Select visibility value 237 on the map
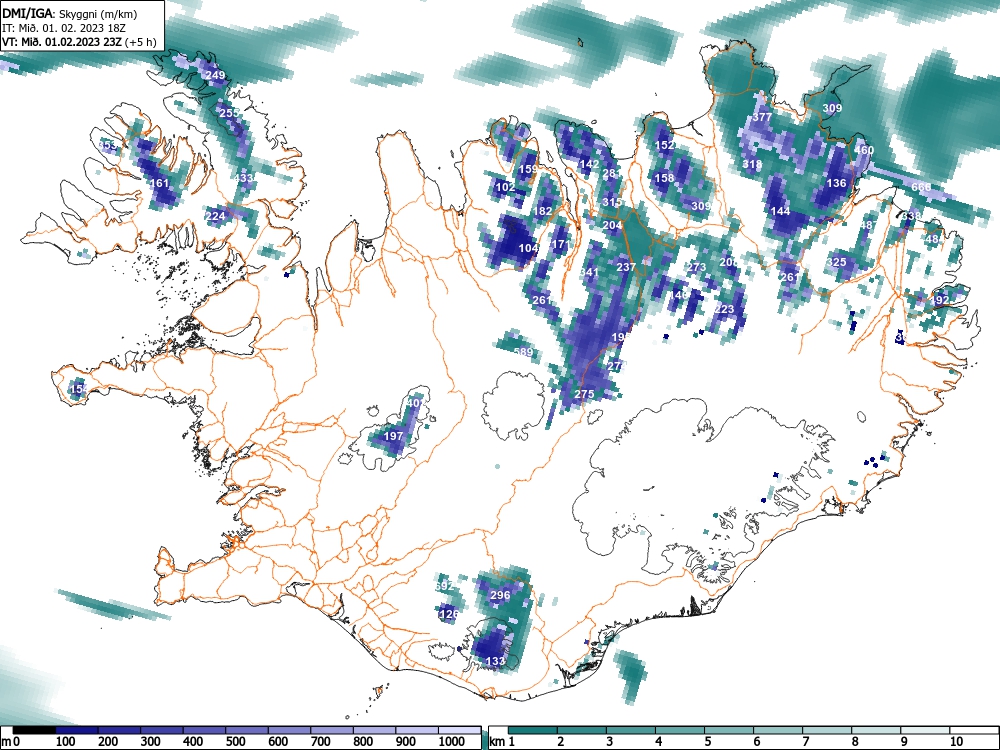Image resolution: width=1000 pixels, height=750 pixels. (x=626, y=267)
